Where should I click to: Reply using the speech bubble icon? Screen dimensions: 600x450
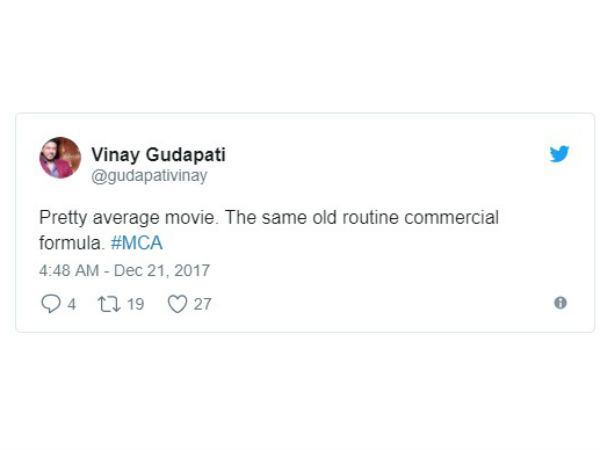50,303
